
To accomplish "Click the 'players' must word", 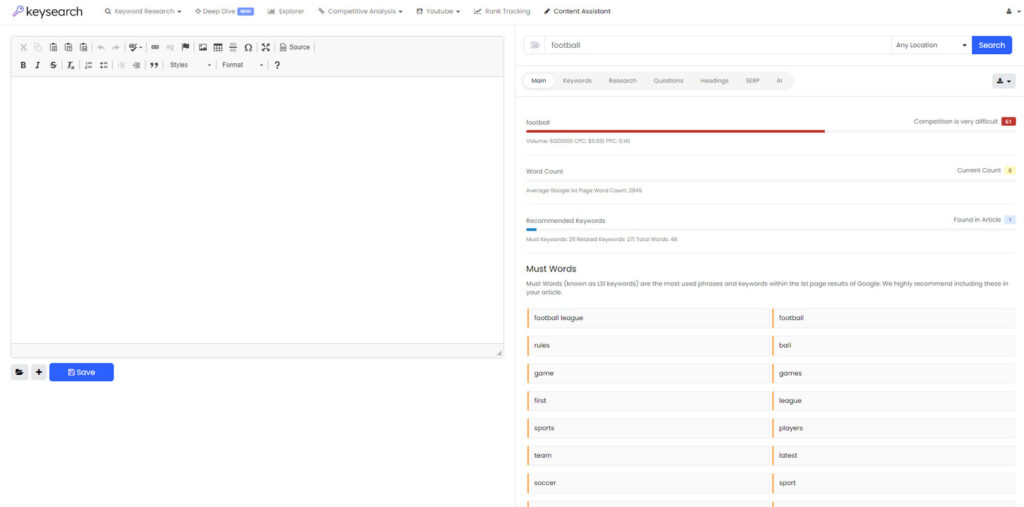I will click(893, 428).
